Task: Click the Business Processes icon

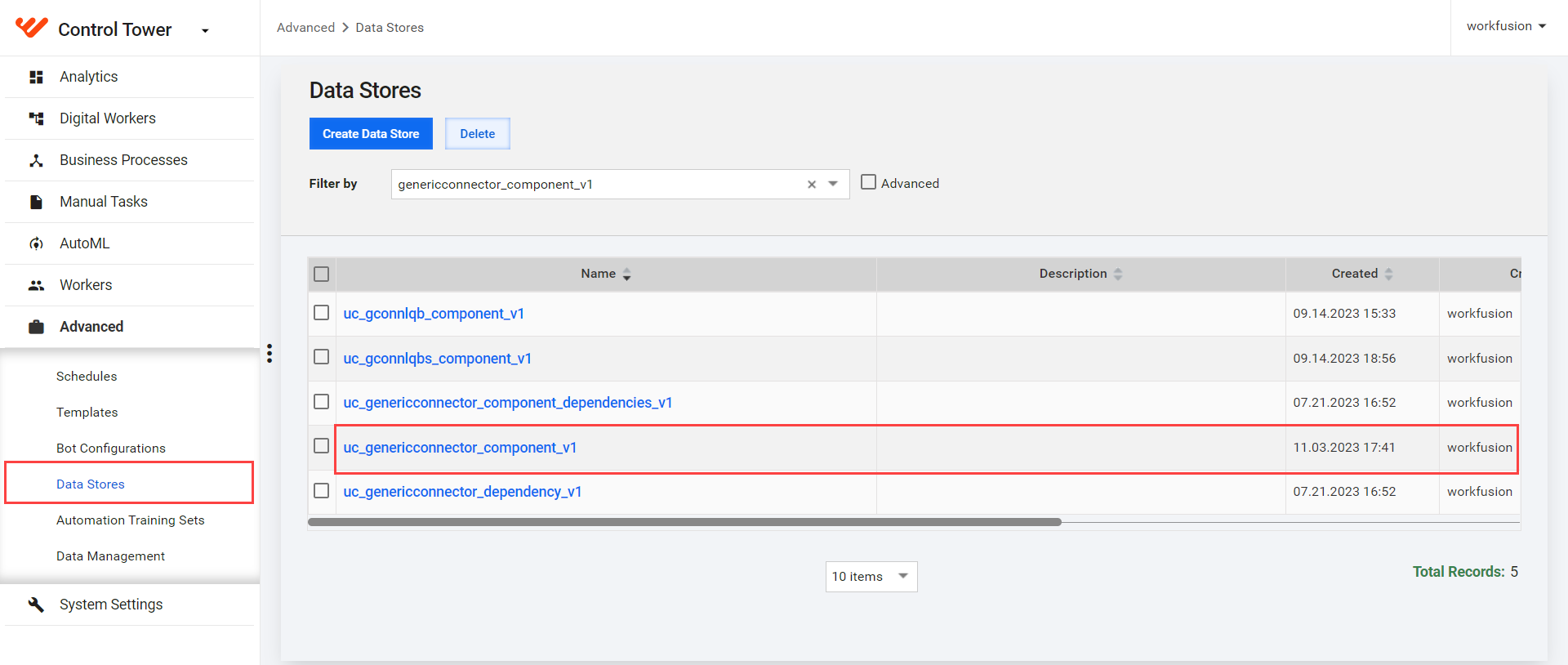Action: pos(36,160)
